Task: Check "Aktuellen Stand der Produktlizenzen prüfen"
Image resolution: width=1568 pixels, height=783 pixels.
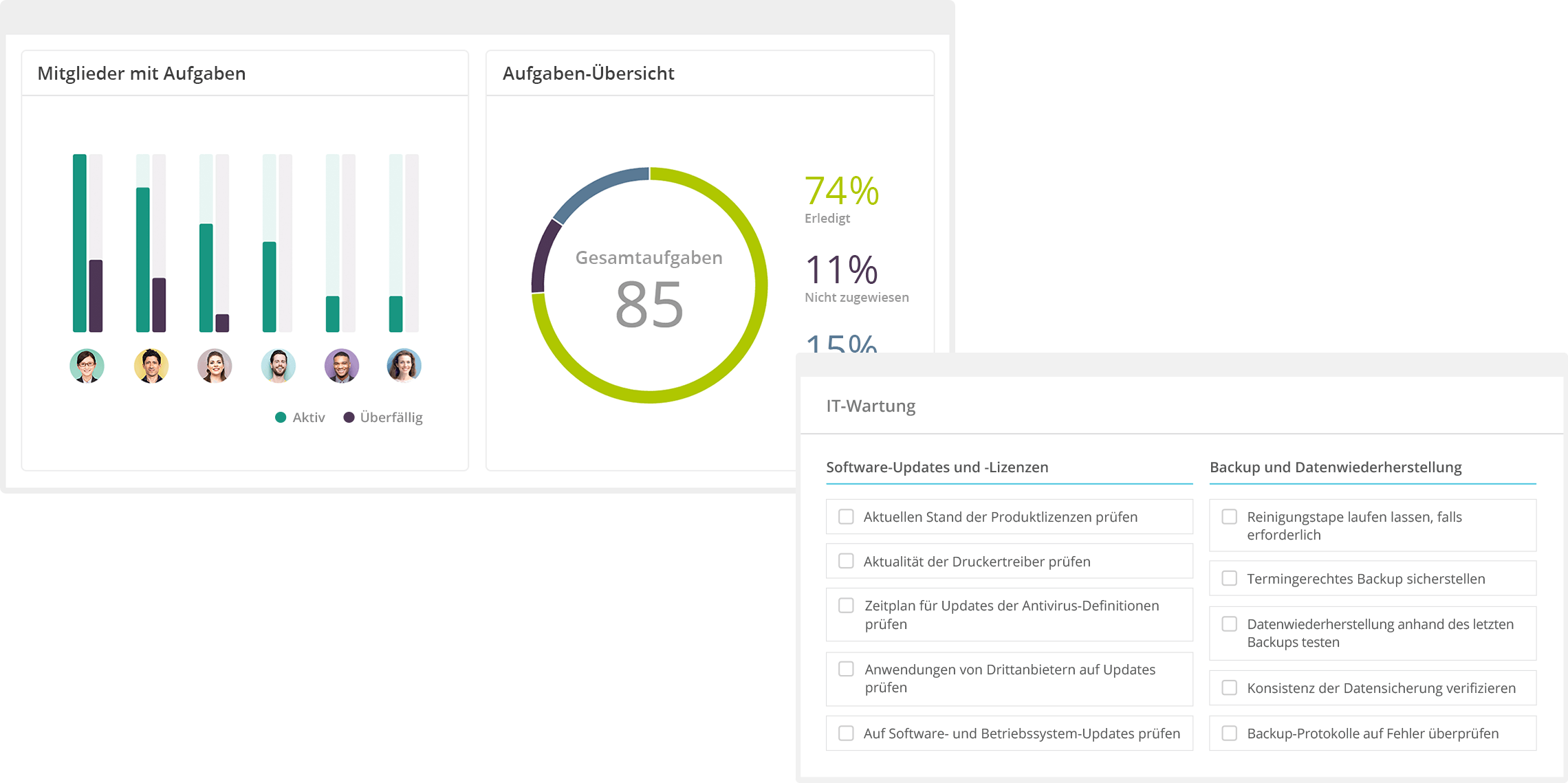Action: [845, 516]
